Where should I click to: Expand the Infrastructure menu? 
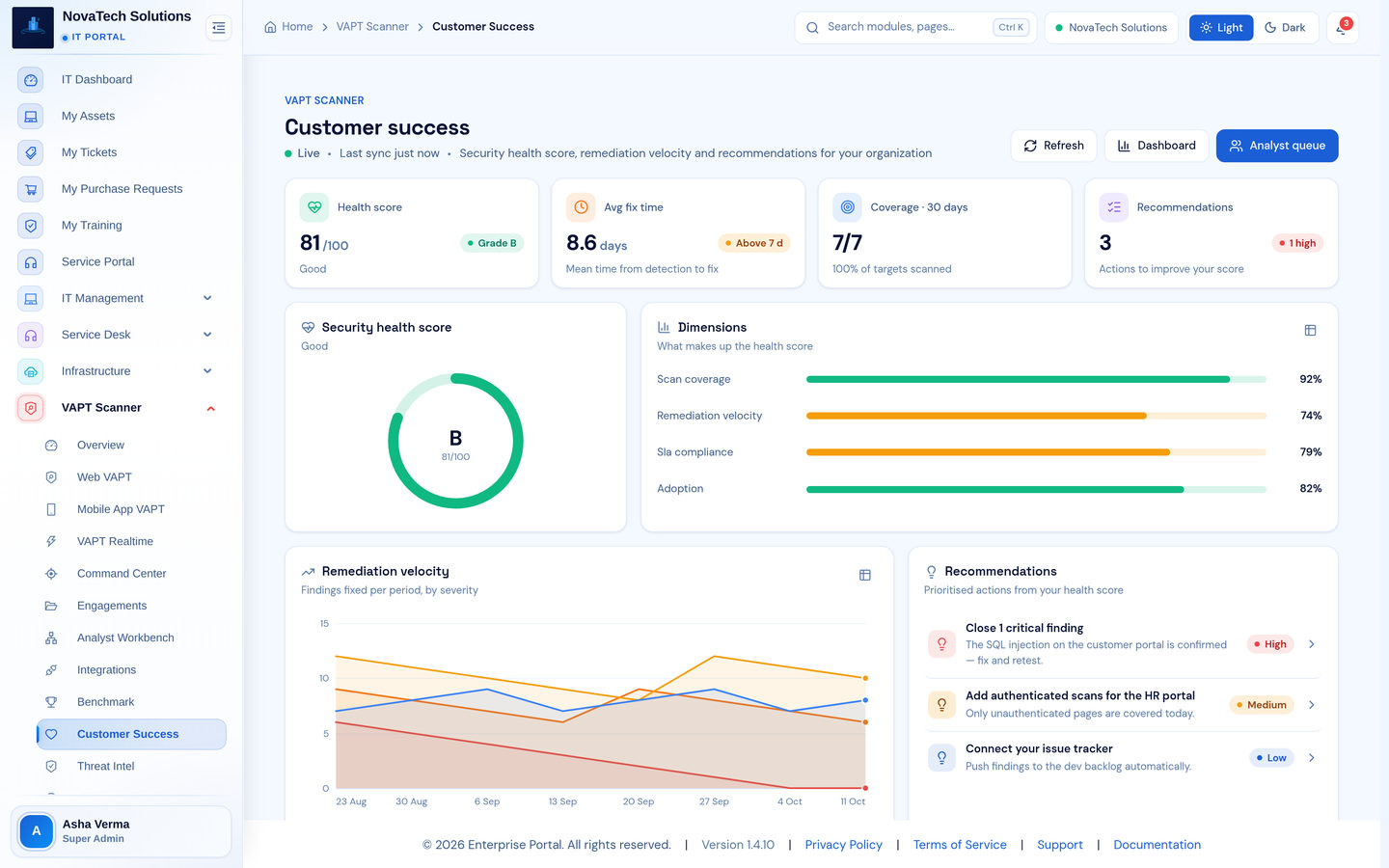tap(123, 371)
